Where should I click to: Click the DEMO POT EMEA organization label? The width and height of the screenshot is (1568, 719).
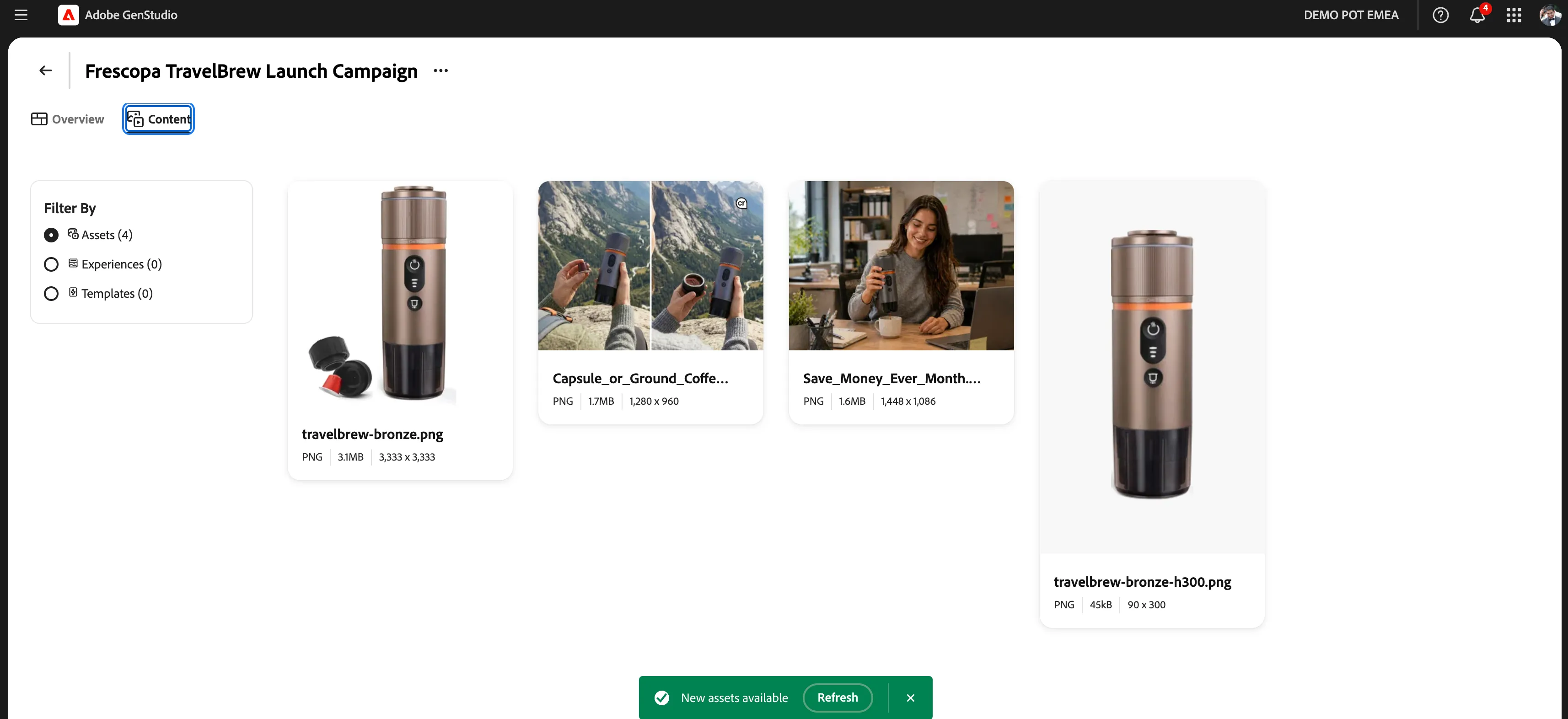pos(1351,15)
